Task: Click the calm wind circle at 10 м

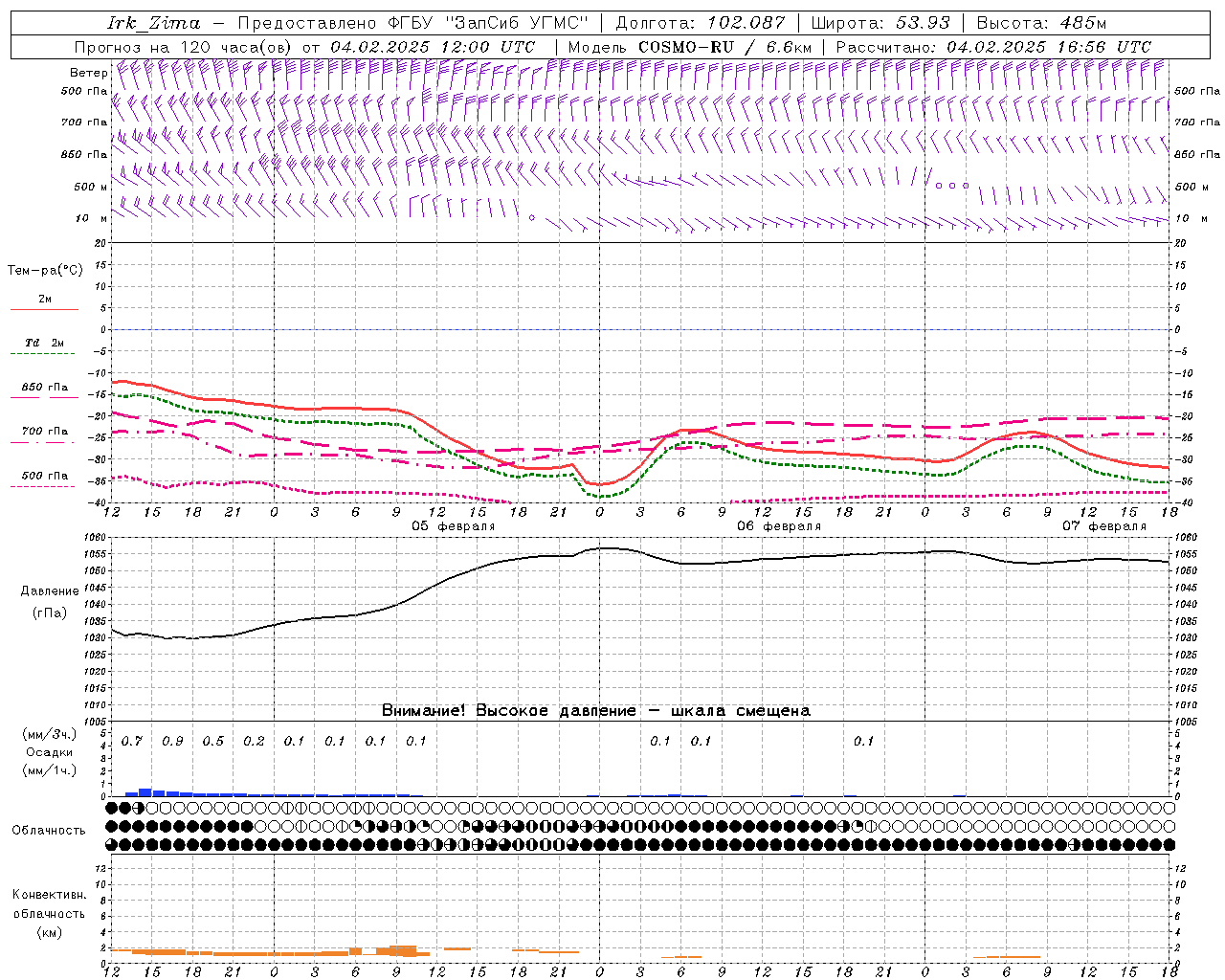Action: [532, 218]
